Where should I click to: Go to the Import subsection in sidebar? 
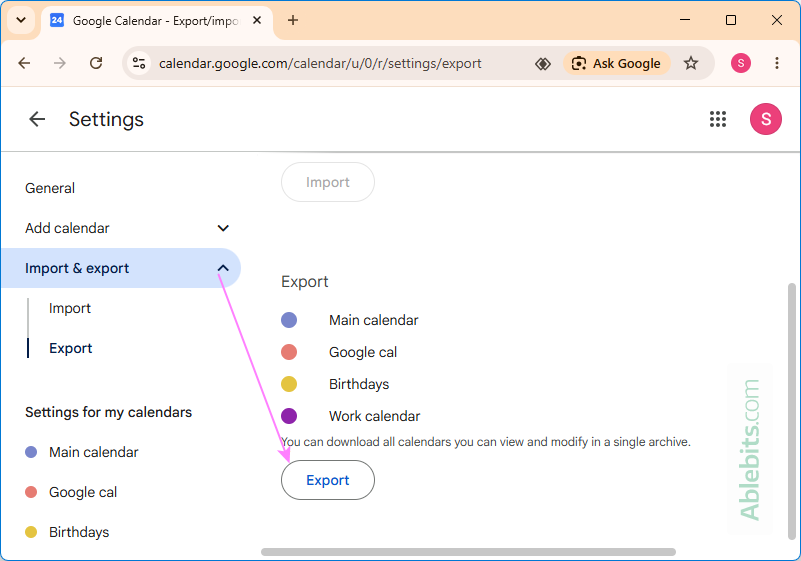click(x=70, y=308)
